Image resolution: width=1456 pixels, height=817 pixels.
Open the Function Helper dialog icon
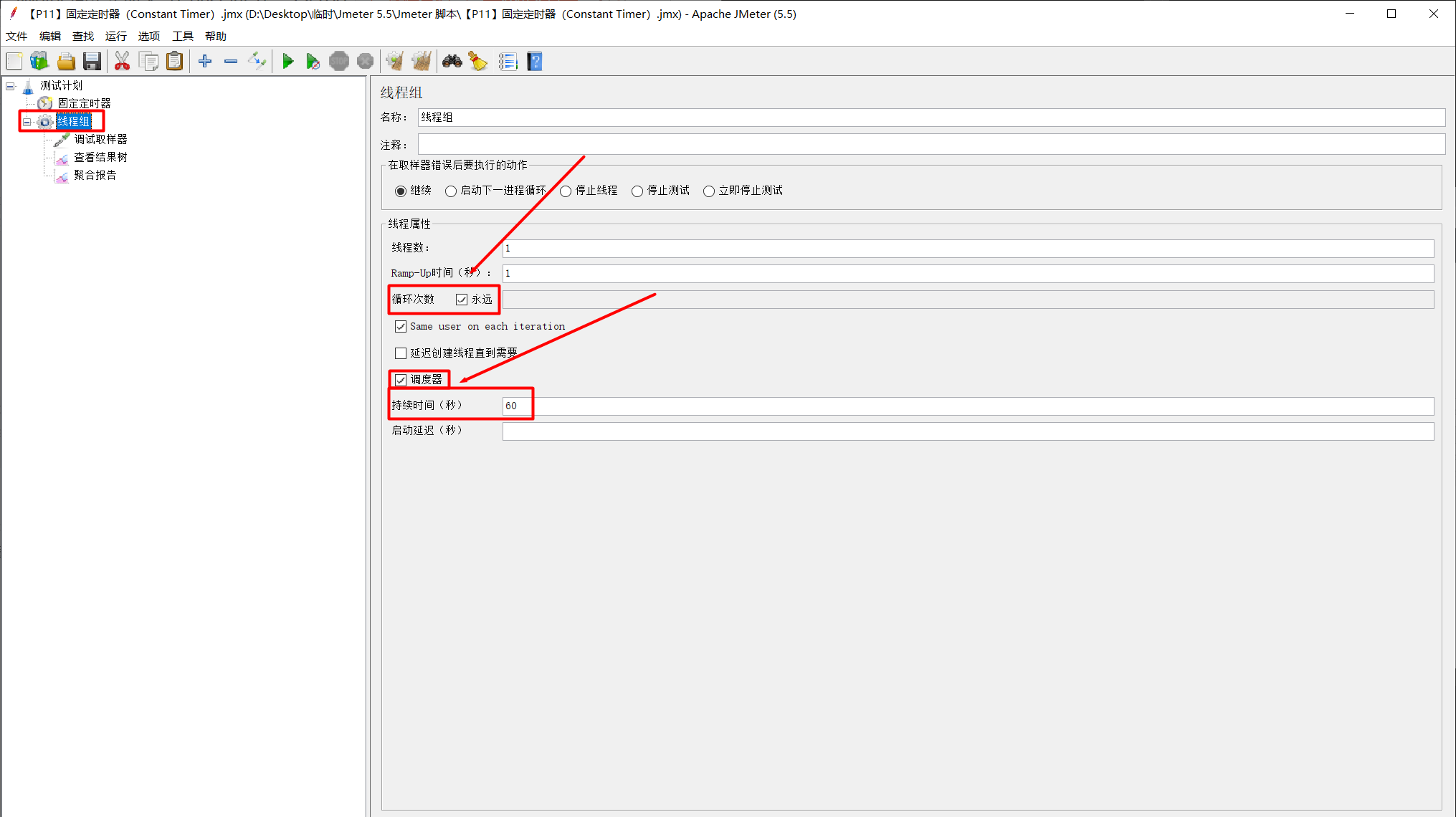coord(508,62)
